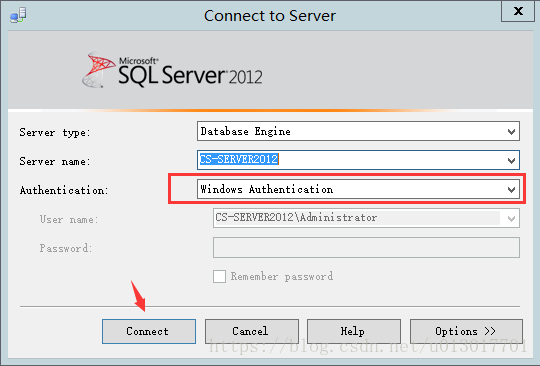Click the Password input field
Image resolution: width=540 pixels, height=366 pixels.
[x=366, y=247]
